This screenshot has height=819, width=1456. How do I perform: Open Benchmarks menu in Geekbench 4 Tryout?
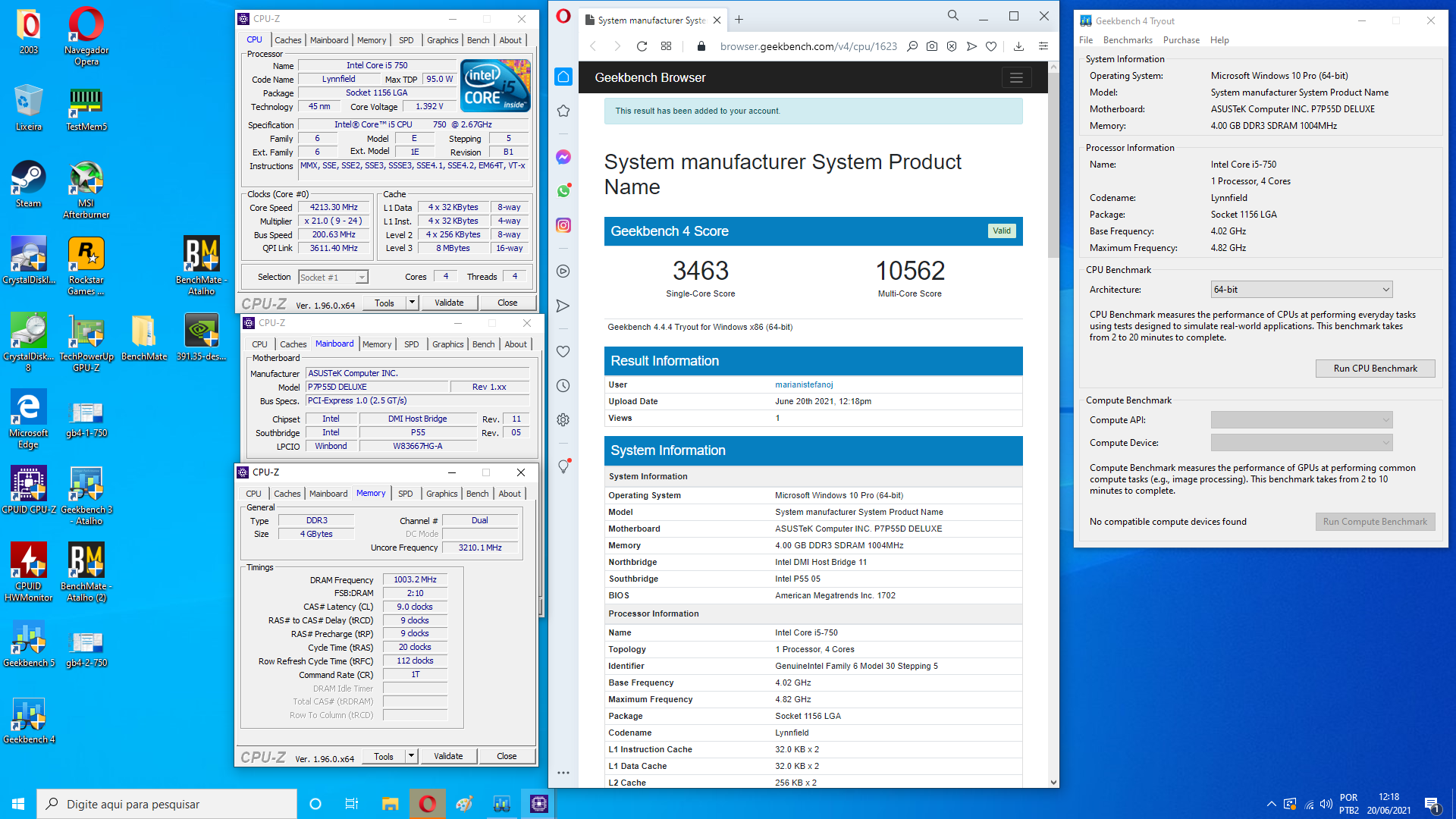1128,40
